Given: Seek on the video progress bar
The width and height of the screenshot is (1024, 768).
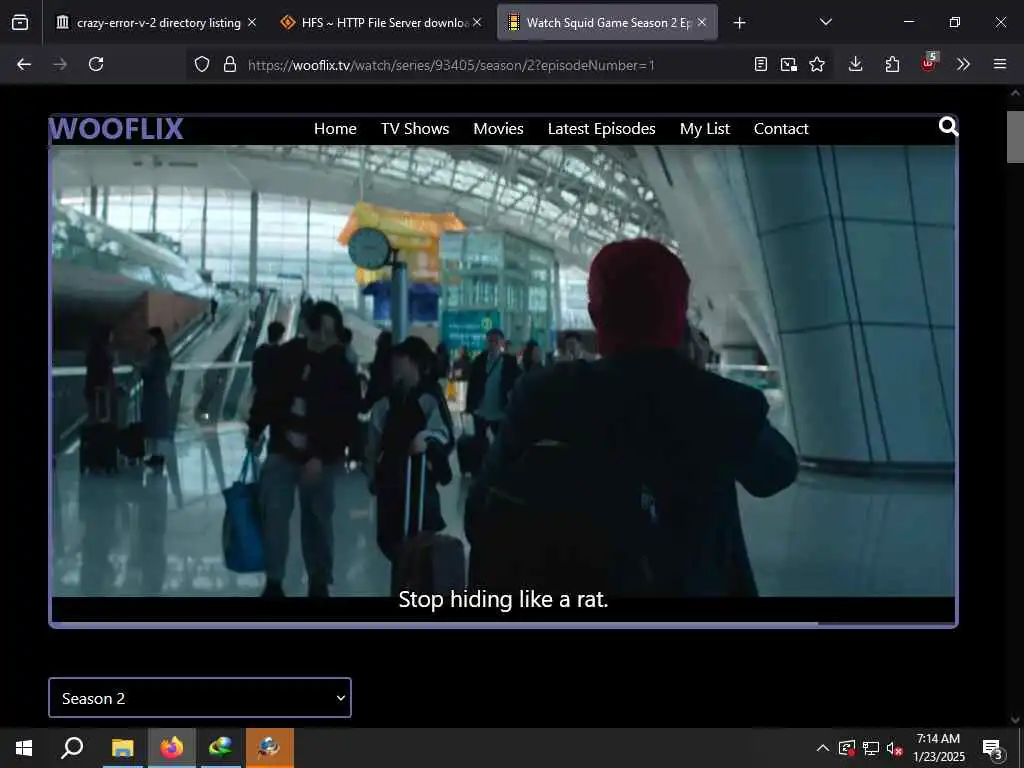Looking at the screenshot, I should [x=503, y=624].
